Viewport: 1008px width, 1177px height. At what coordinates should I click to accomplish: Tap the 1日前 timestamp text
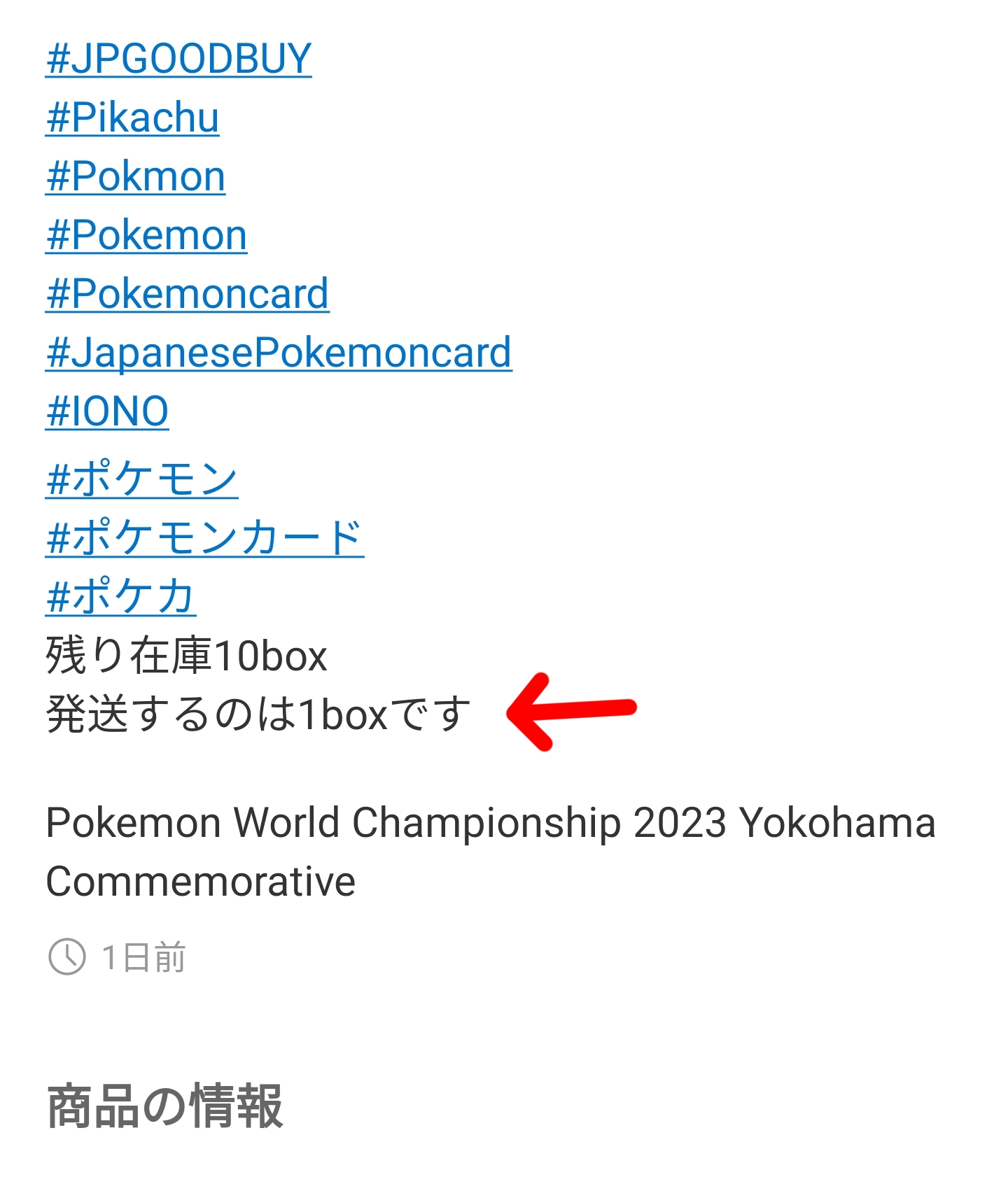[x=143, y=957]
